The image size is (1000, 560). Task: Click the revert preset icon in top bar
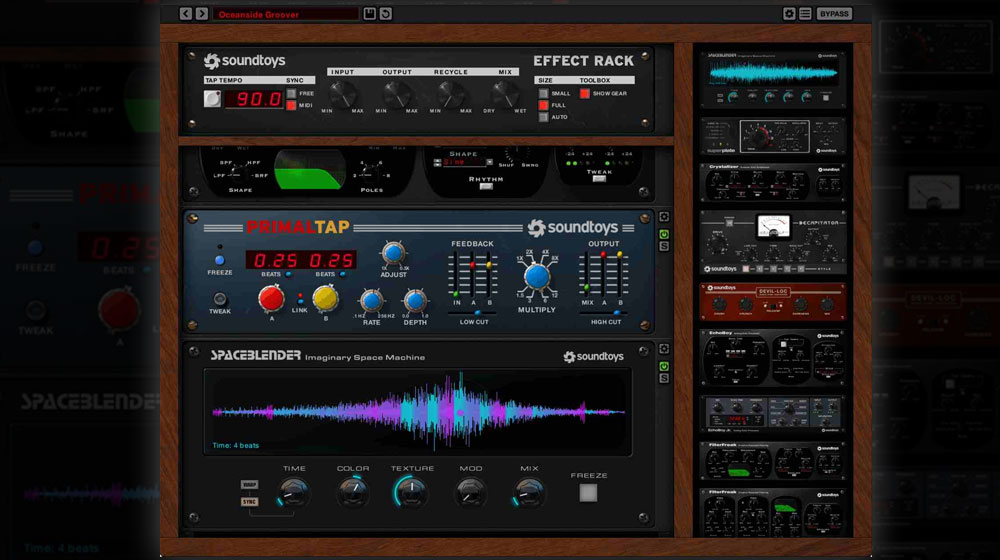(386, 14)
